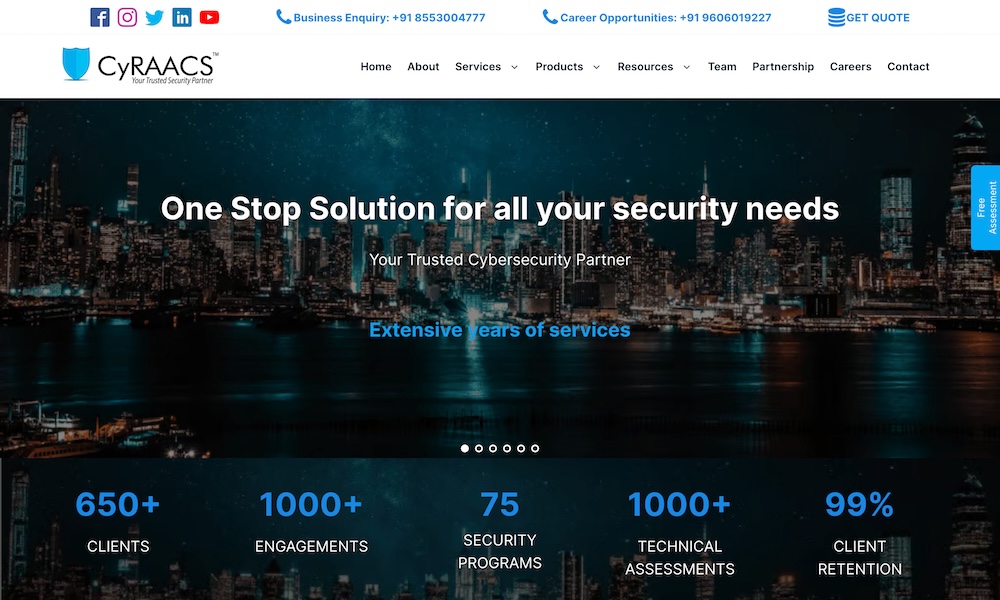Open the Free Assessment side tab
Image resolution: width=1000 pixels, height=600 pixels.
[986, 207]
